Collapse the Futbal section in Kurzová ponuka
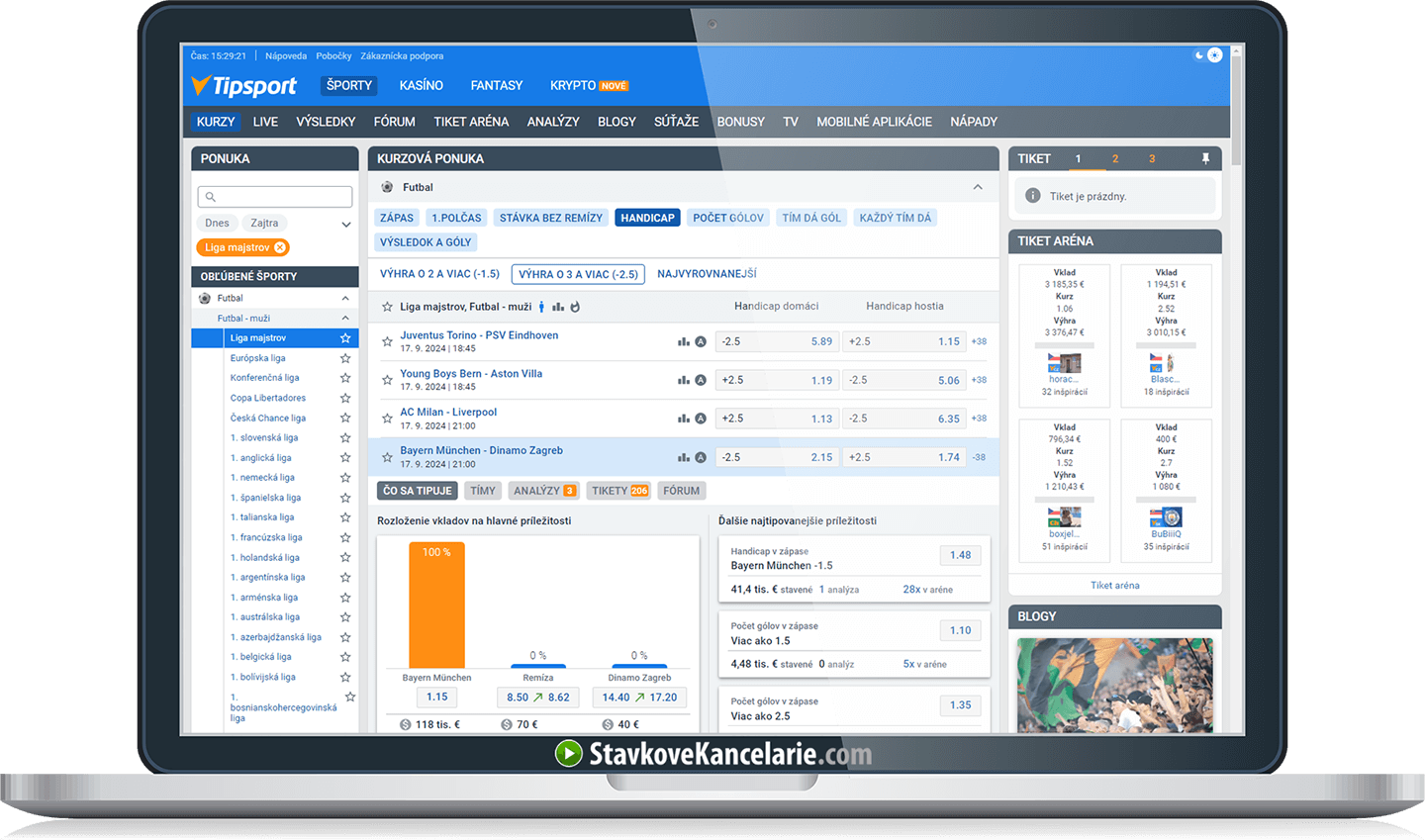Image resolution: width=1425 pixels, height=840 pixels. tap(978, 187)
